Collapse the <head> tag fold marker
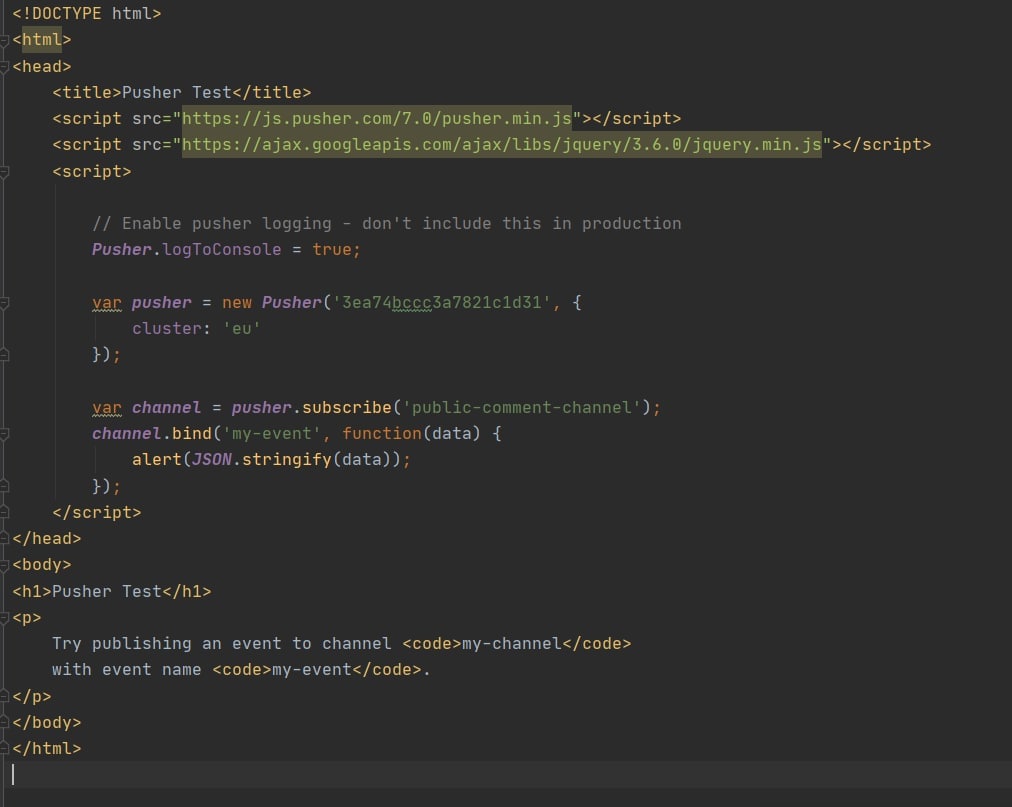 pos(4,66)
